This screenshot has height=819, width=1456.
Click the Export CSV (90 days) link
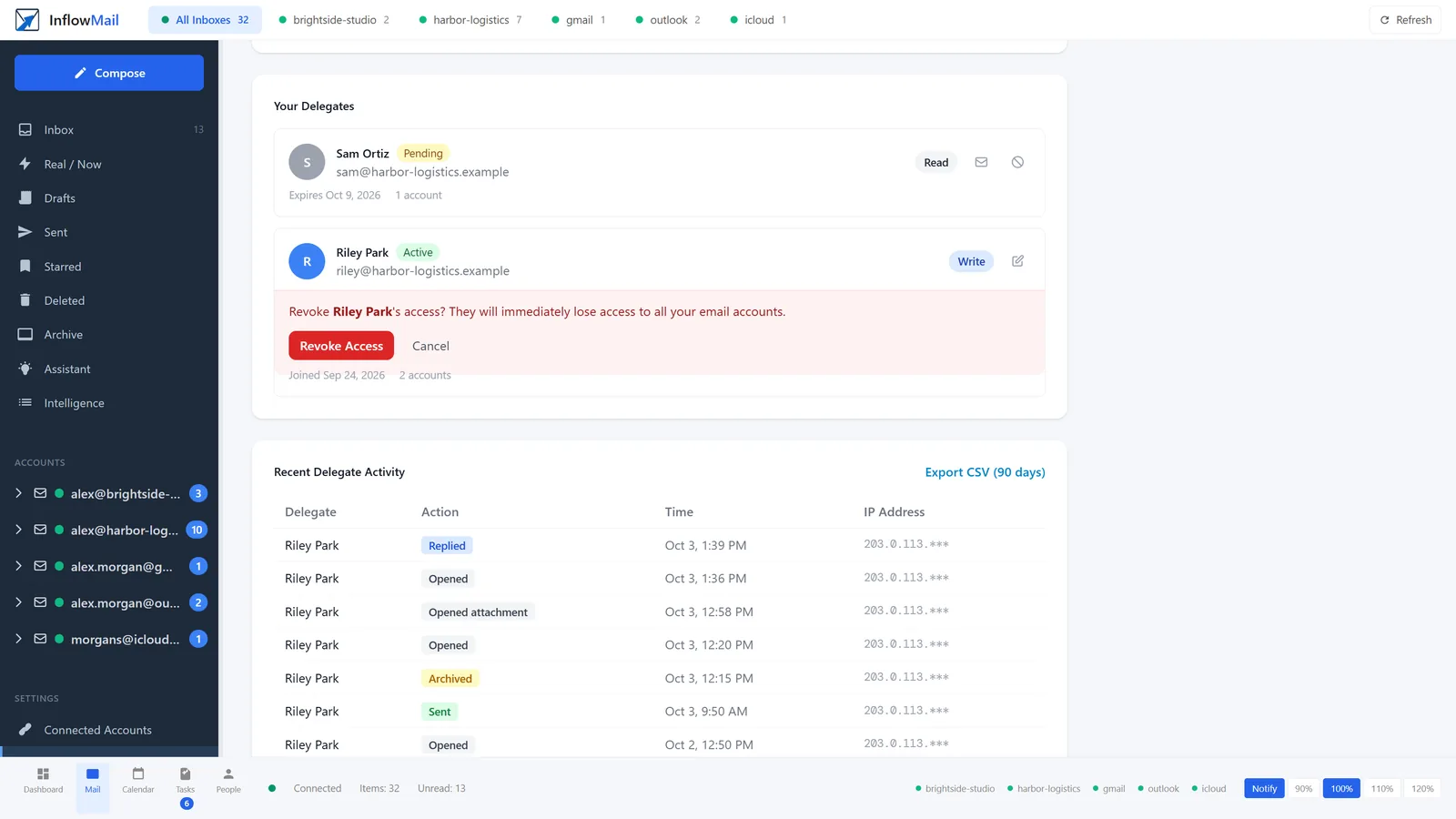coord(985,472)
